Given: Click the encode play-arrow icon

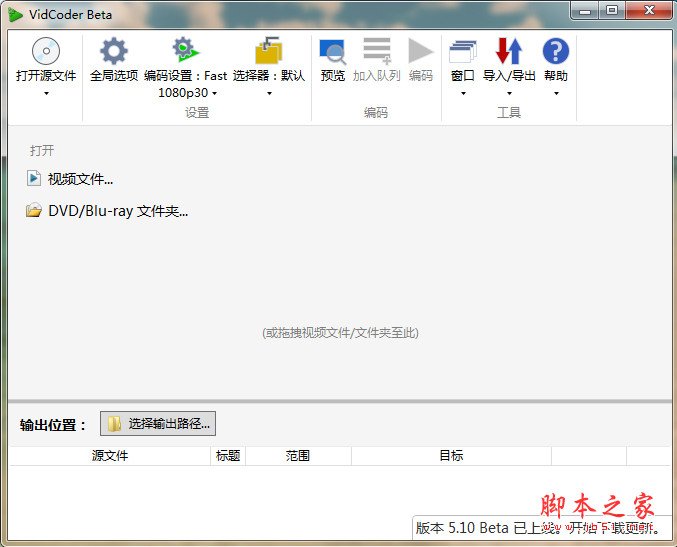Looking at the screenshot, I should pyautogui.click(x=421, y=51).
